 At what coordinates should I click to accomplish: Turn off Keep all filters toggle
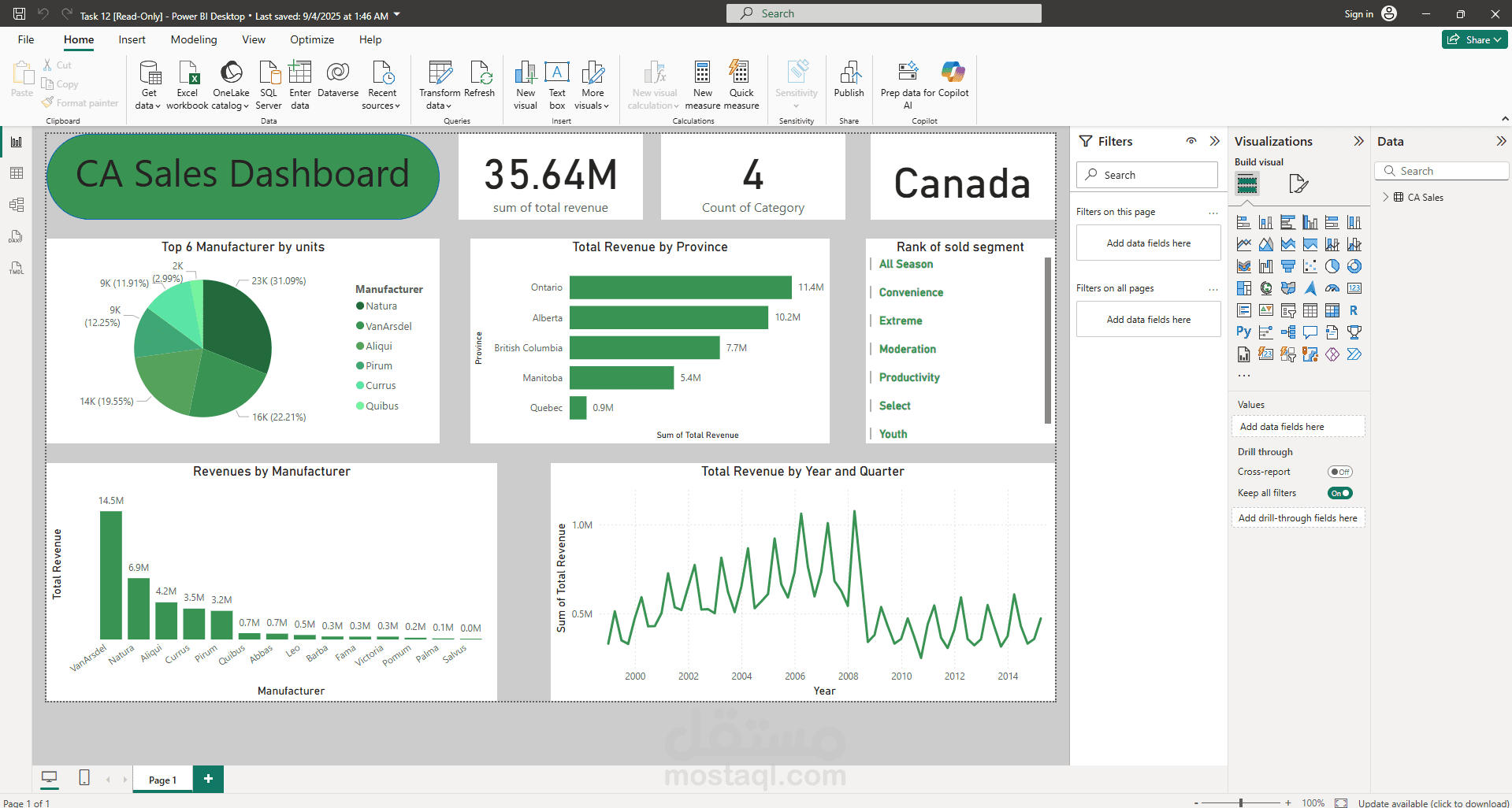1339,493
